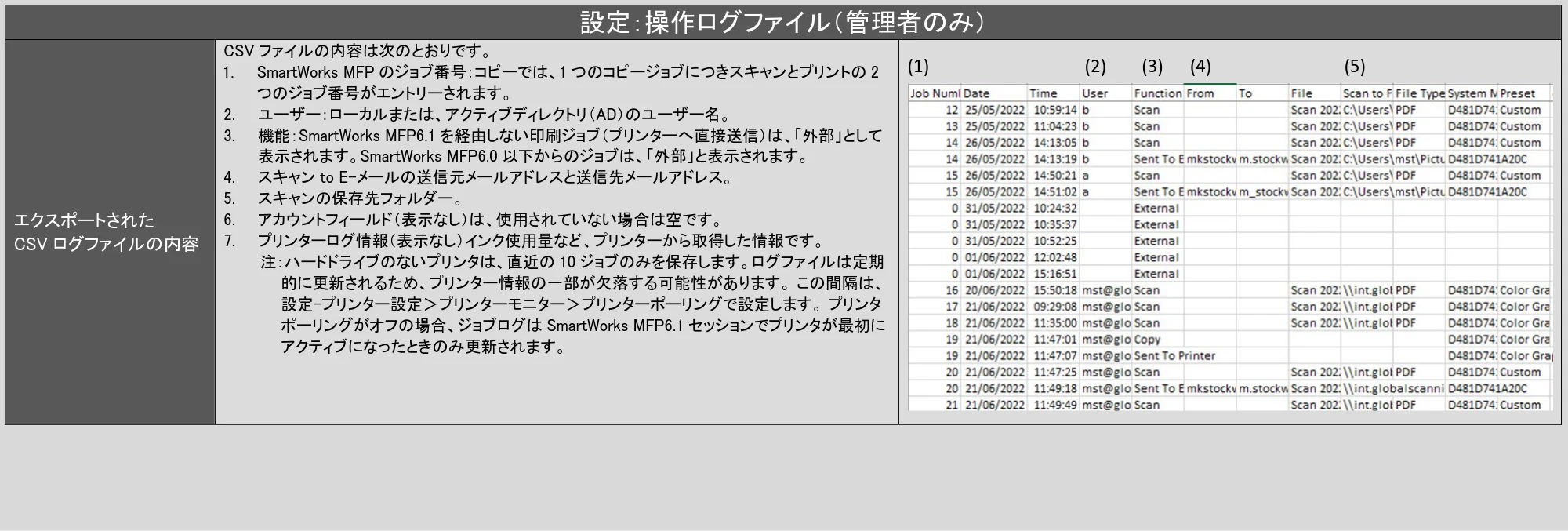Click the Function column header

click(x=1157, y=93)
